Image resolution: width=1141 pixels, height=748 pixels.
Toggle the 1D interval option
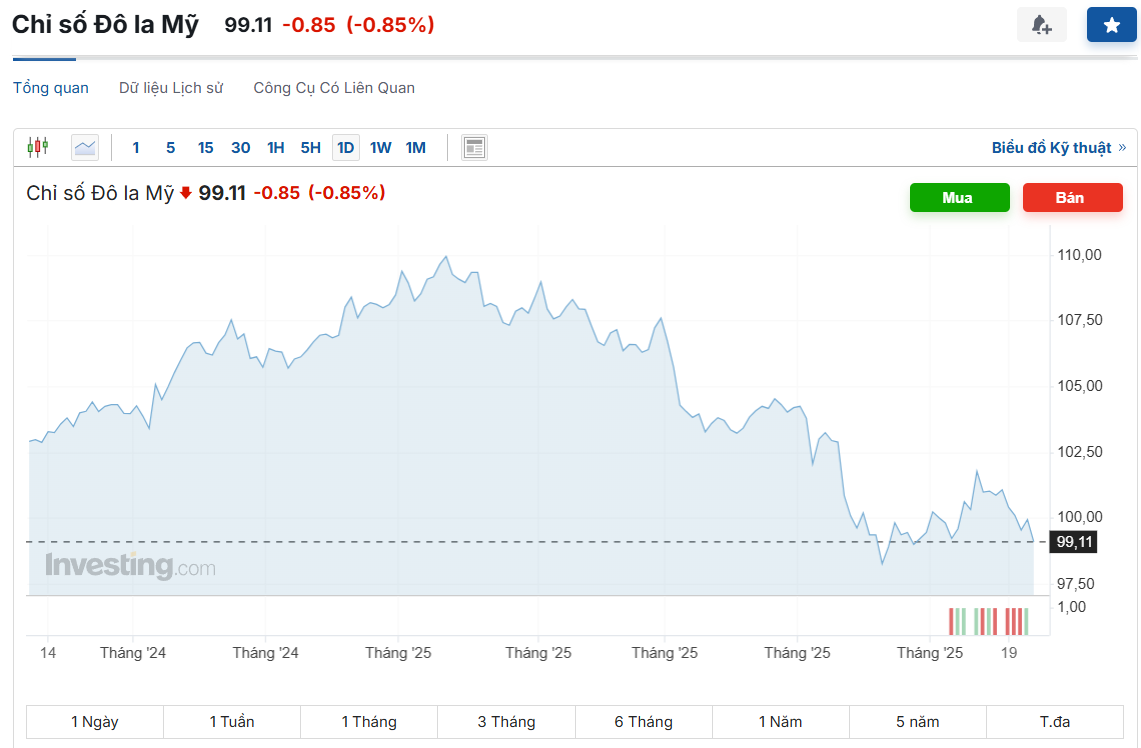tap(346, 148)
